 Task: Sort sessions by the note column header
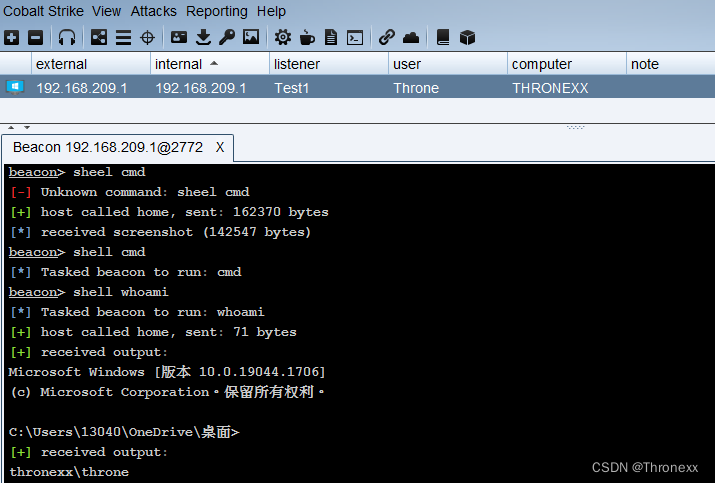click(x=671, y=64)
